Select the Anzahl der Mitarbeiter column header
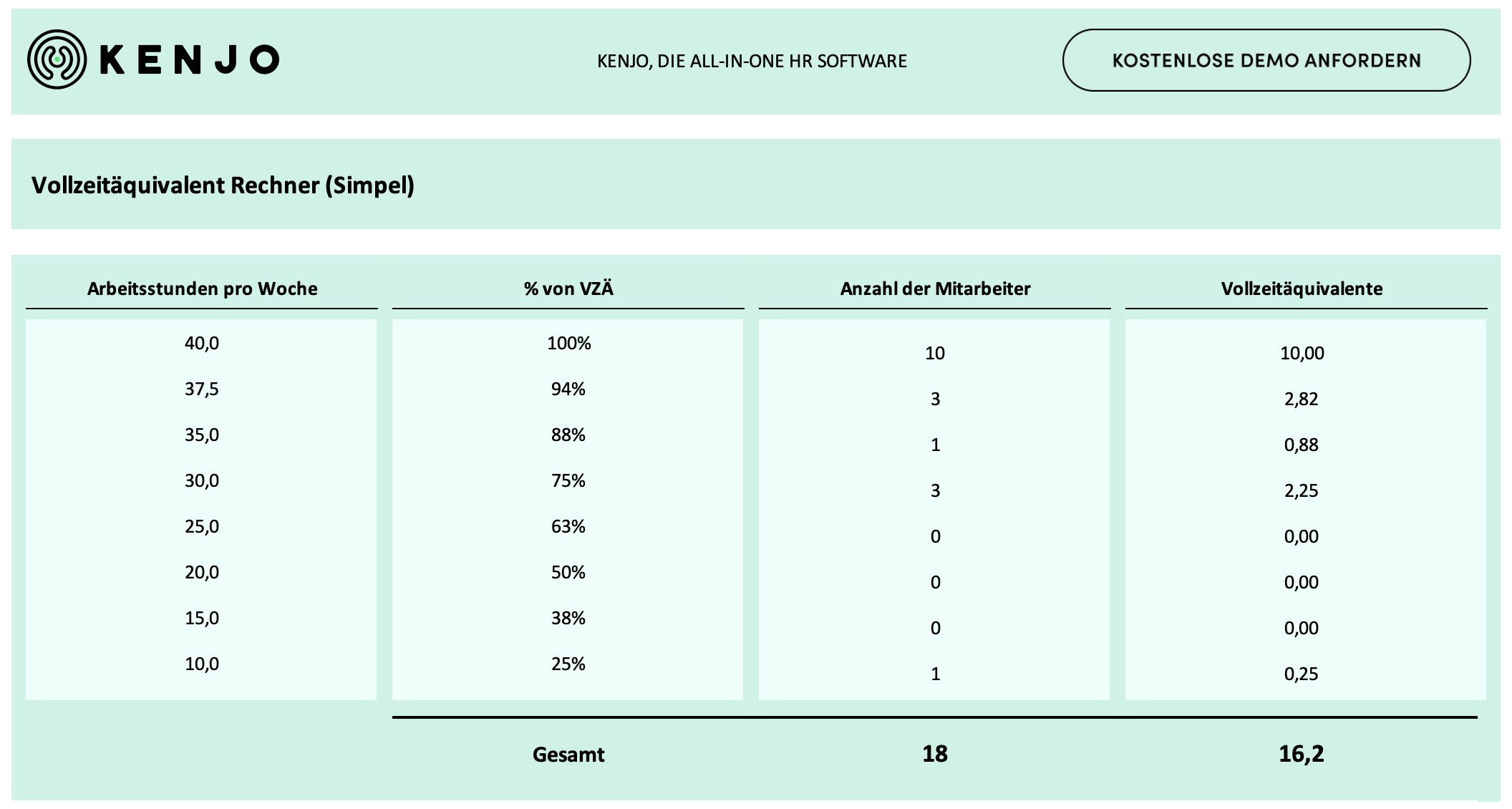 click(935, 289)
